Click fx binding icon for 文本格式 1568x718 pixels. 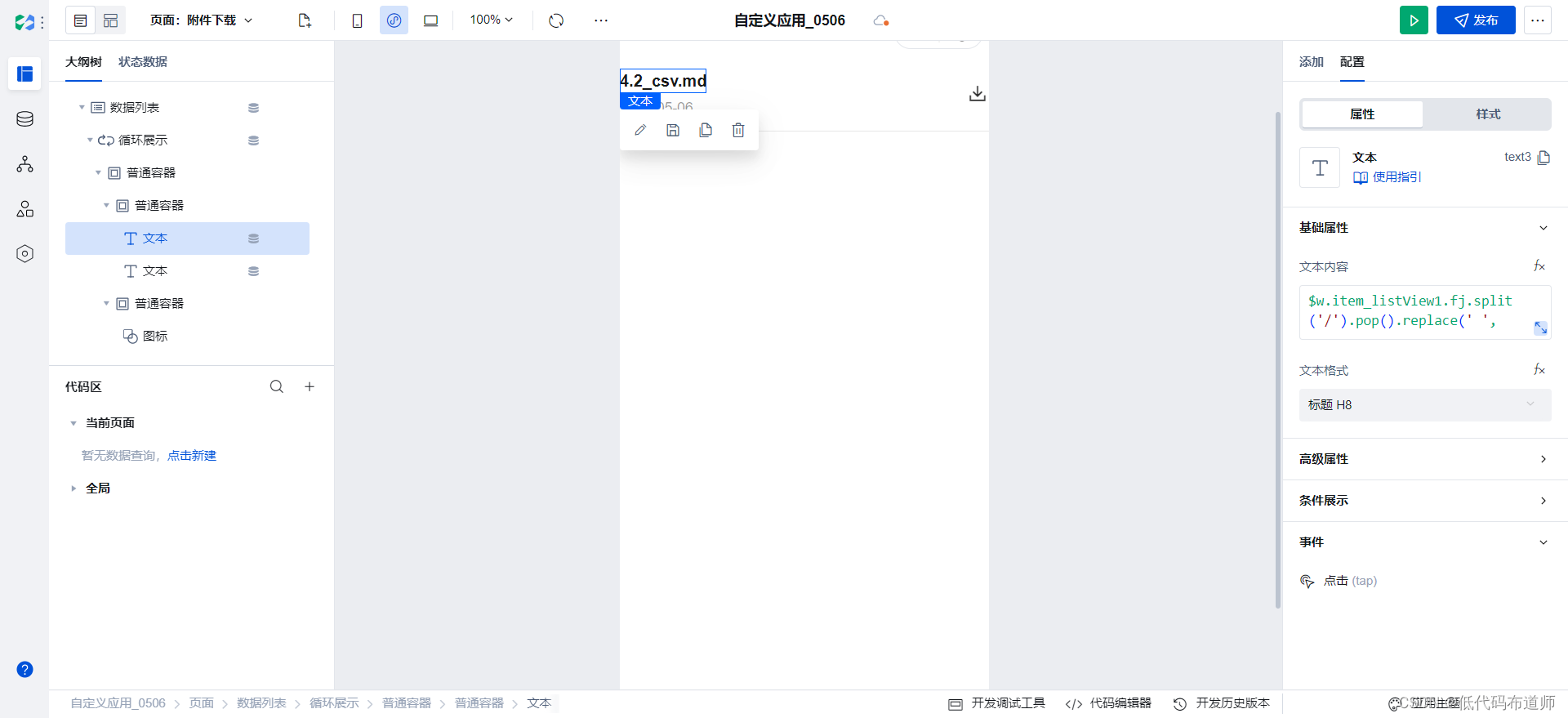coord(1539,369)
